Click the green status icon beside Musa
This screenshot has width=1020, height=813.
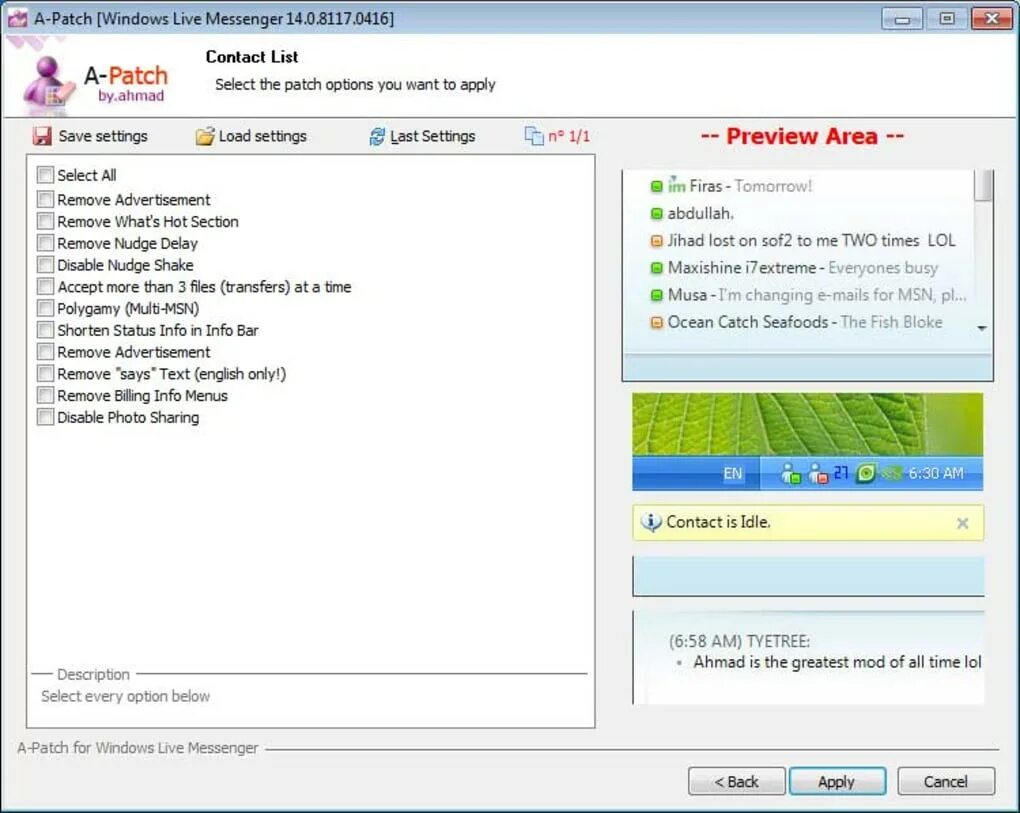(656, 295)
